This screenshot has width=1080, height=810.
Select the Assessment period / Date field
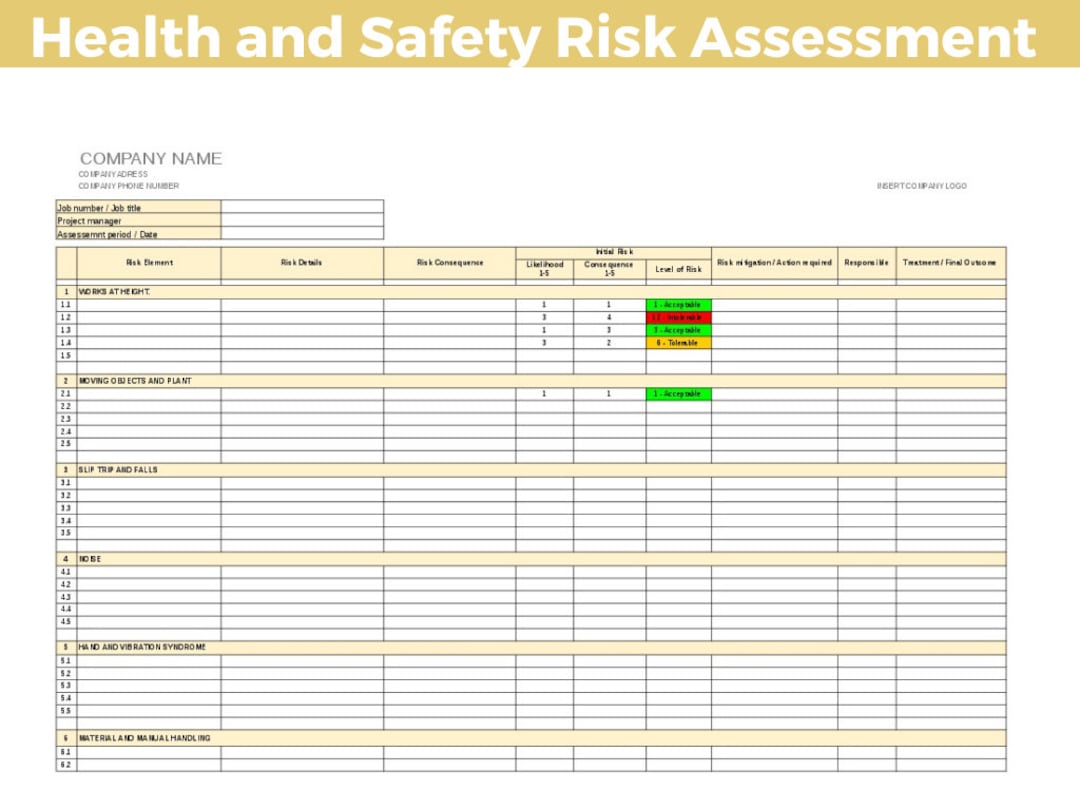301,234
